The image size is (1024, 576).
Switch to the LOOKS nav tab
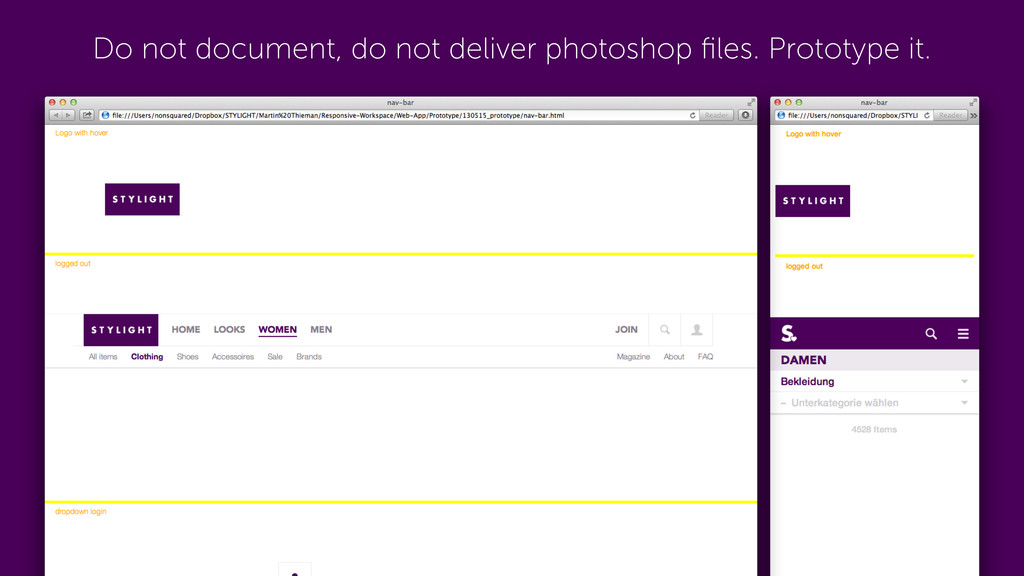click(229, 330)
